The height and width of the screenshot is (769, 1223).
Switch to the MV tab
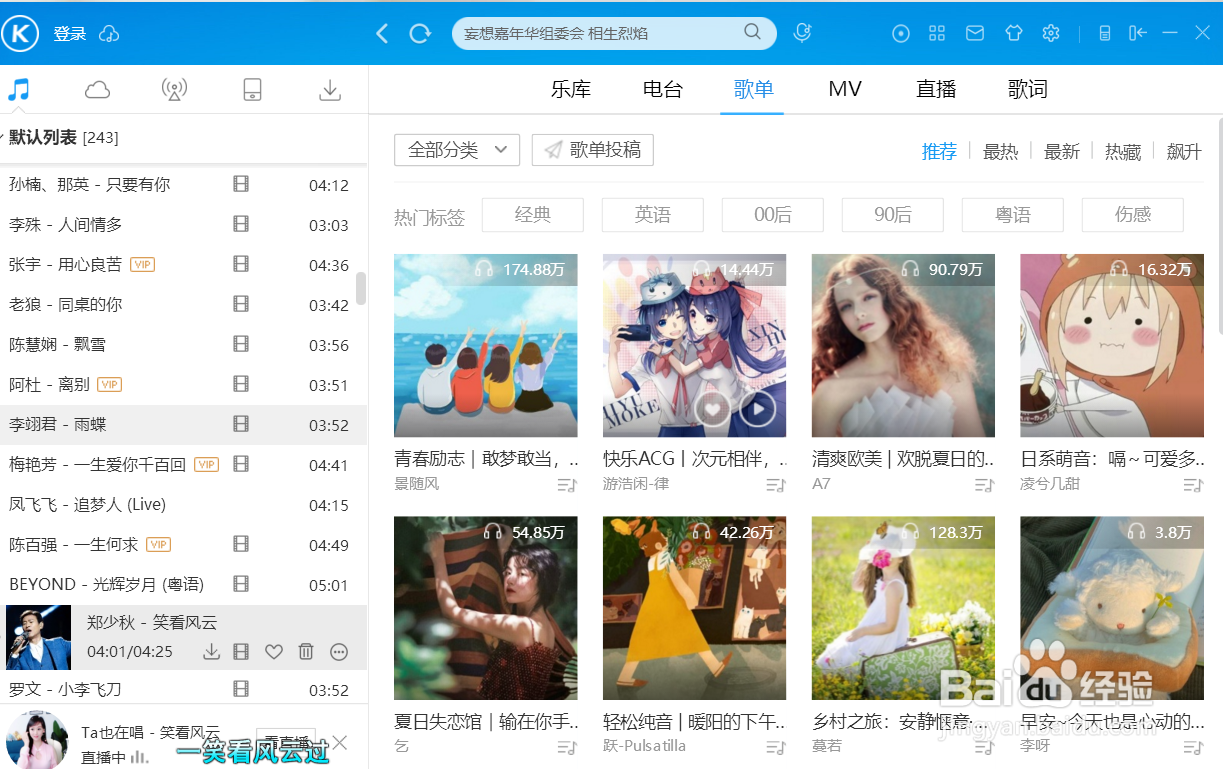tap(844, 89)
